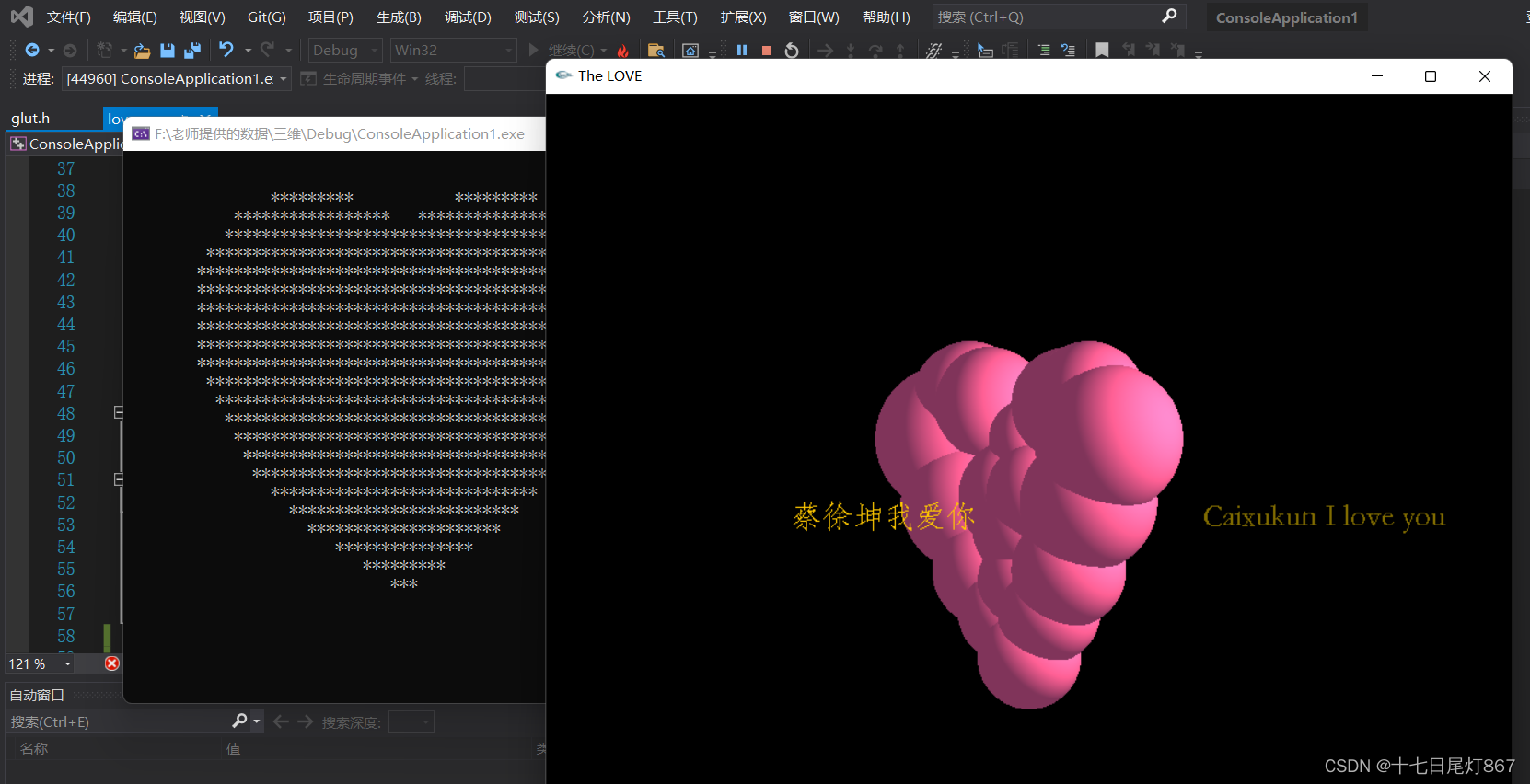Click the redo arrow icon
Viewport: 1530px width, 784px height.
point(268,50)
